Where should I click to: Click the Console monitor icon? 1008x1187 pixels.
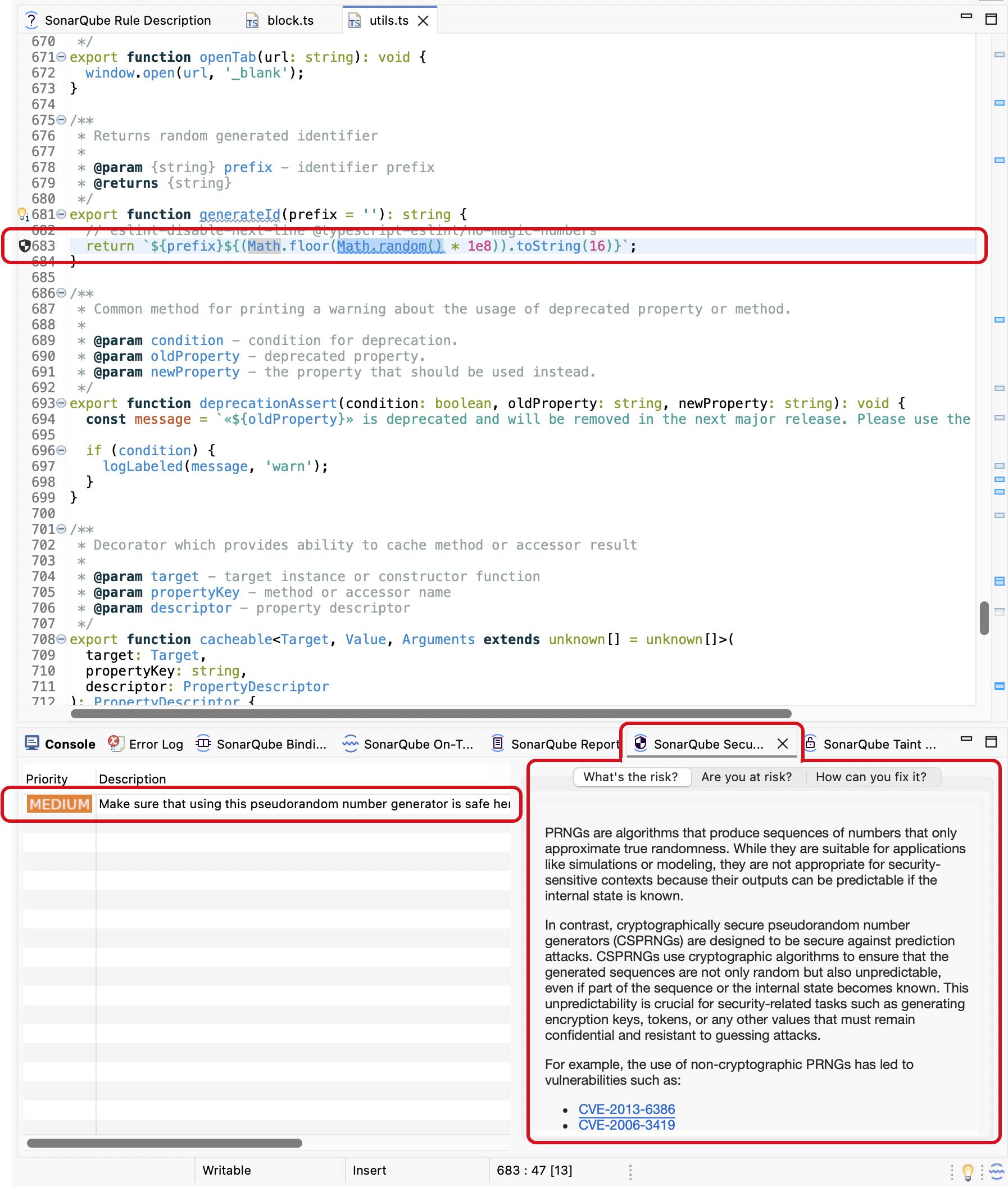point(32,743)
